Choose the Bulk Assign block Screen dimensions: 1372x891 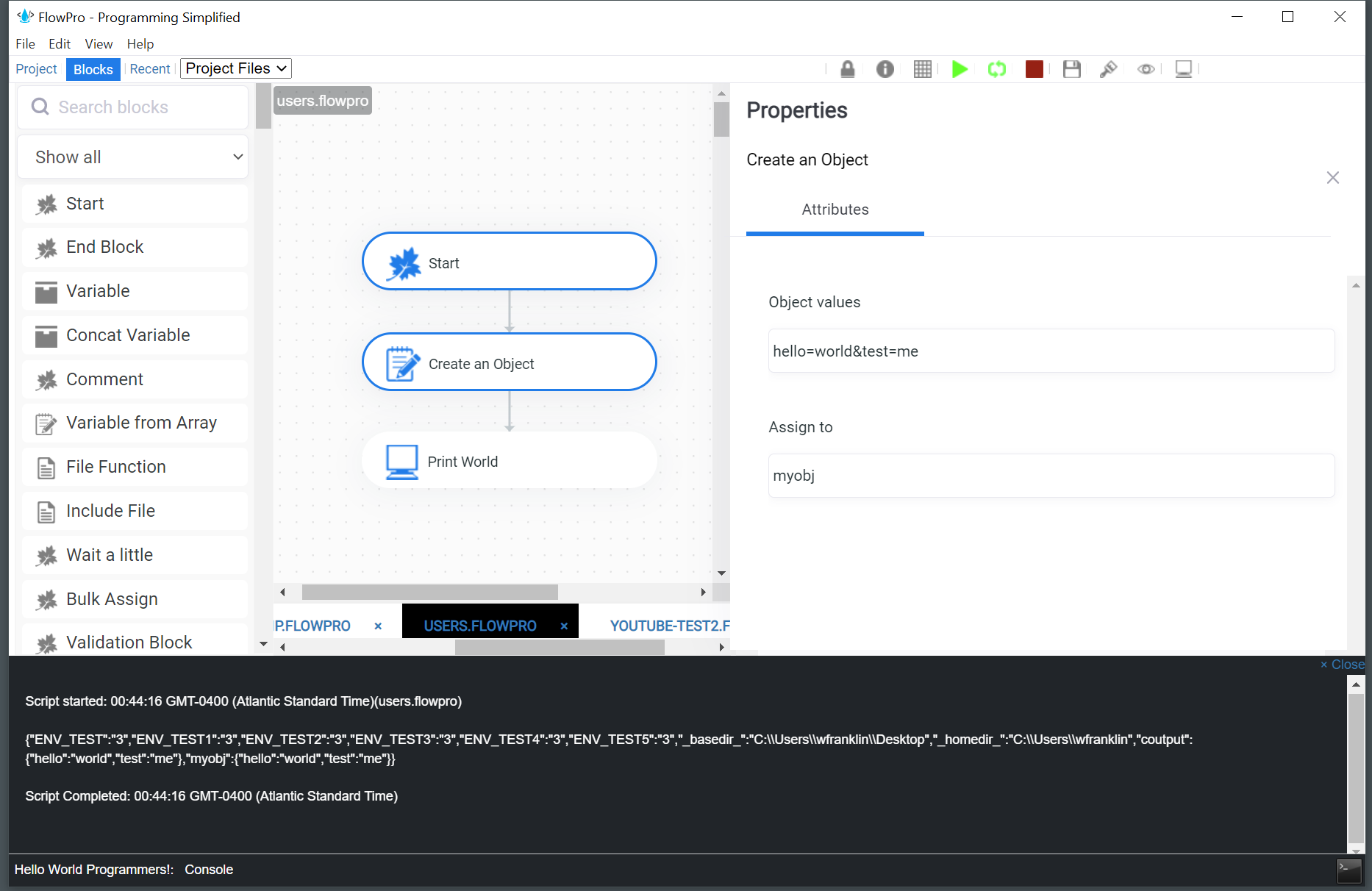click(135, 599)
